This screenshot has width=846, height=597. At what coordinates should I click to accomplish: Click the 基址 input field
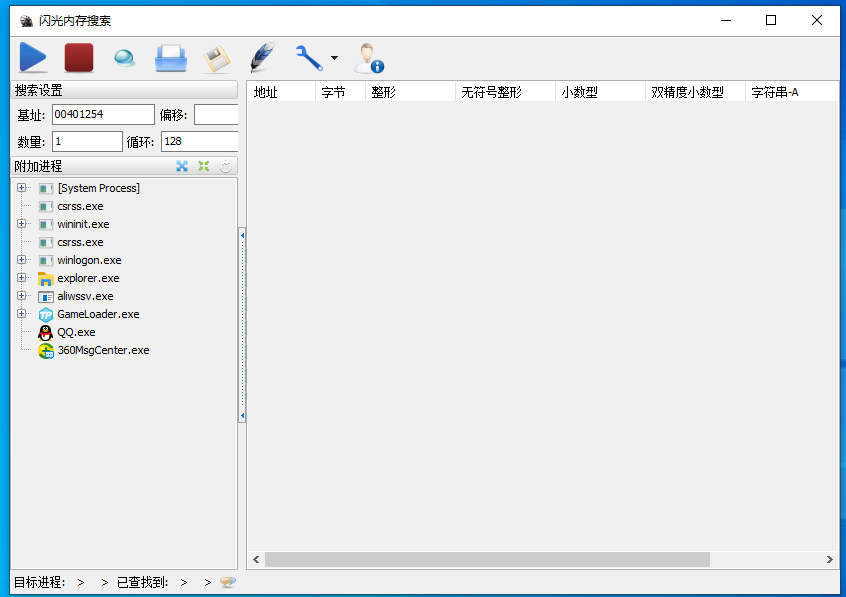[x=103, y=114]
